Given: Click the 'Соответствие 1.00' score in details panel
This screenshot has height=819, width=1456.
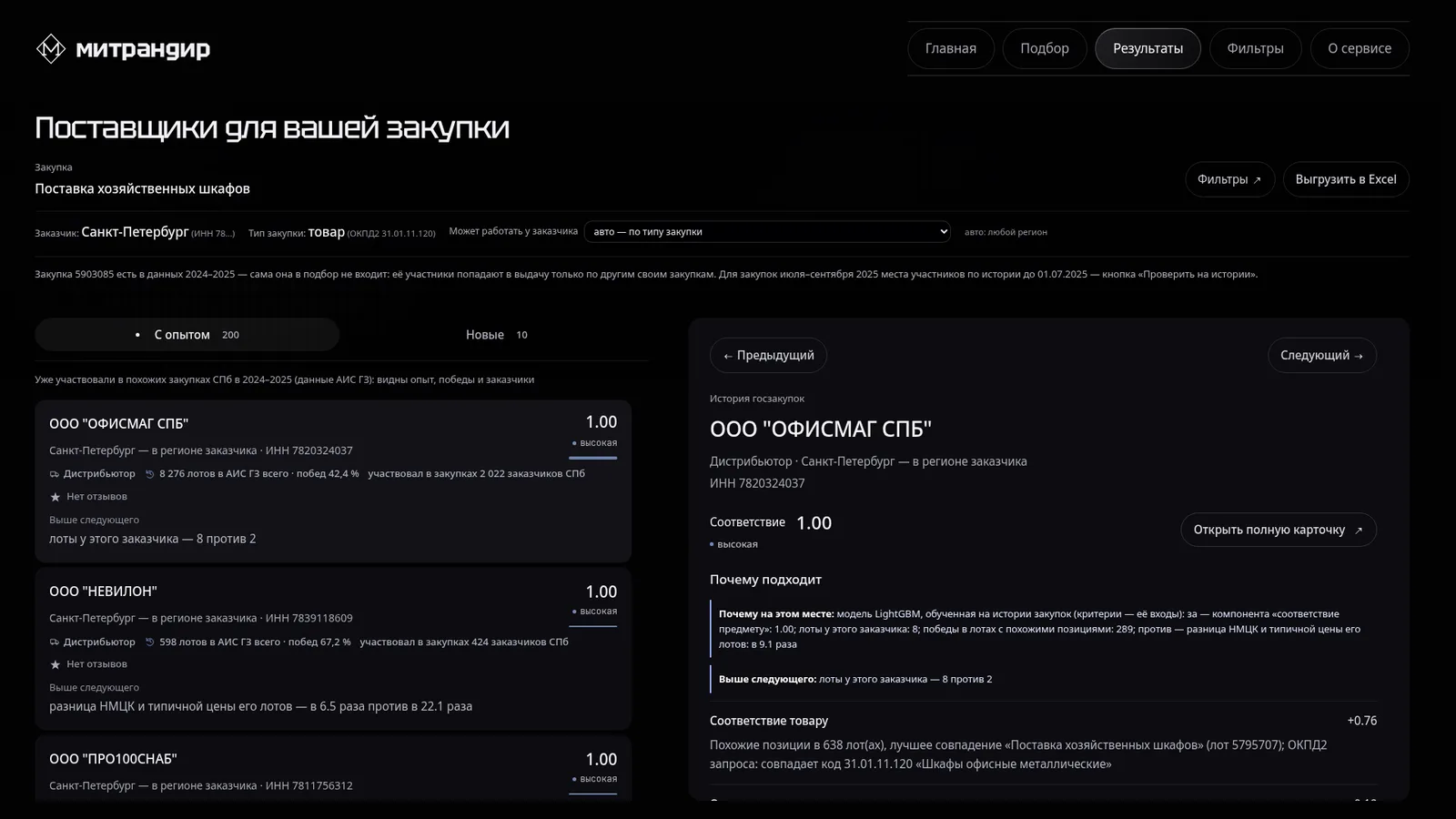Looking at the screenshot, I should (771, 523).
